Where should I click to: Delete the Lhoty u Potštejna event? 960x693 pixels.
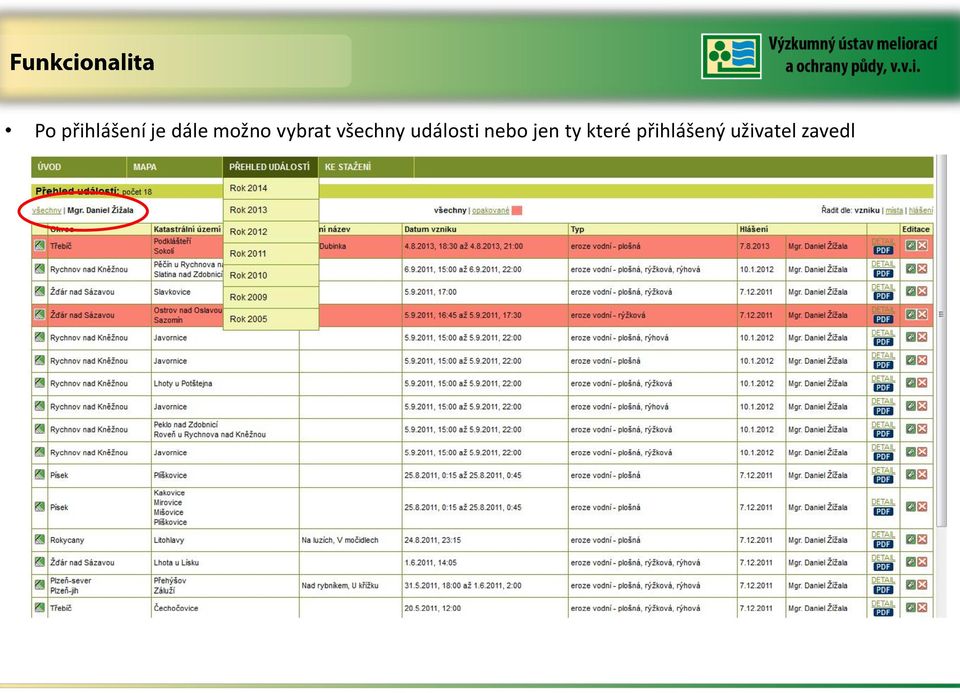pos(922,383)
